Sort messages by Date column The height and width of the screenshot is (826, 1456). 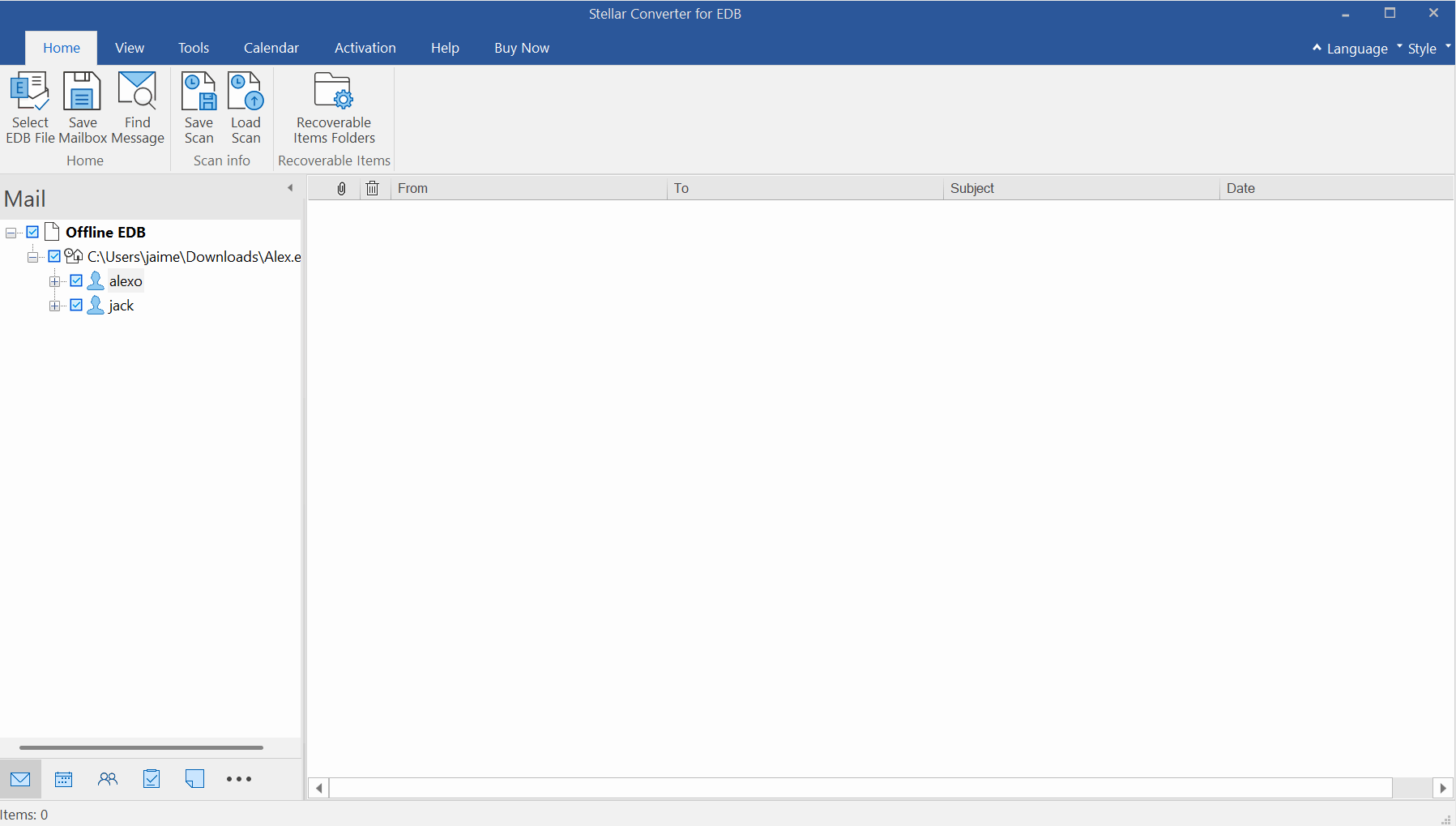click(1336, 188)
